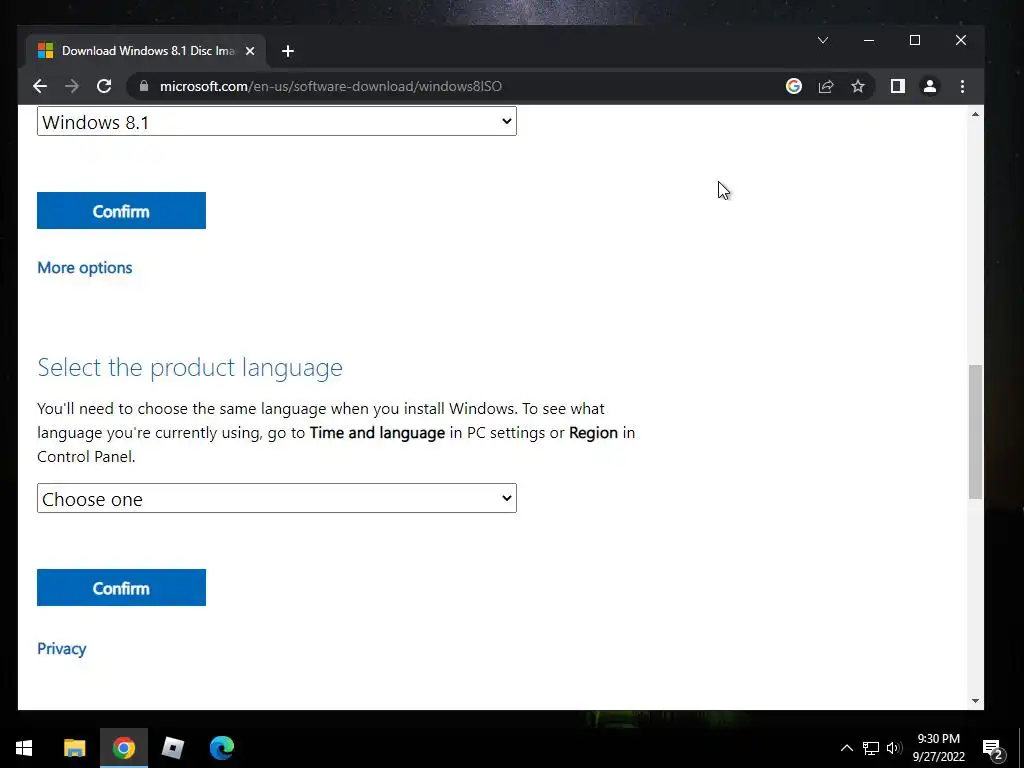The image size is (1024, 768).
Task: Click the address bar URL
Action: coord(330,86)
